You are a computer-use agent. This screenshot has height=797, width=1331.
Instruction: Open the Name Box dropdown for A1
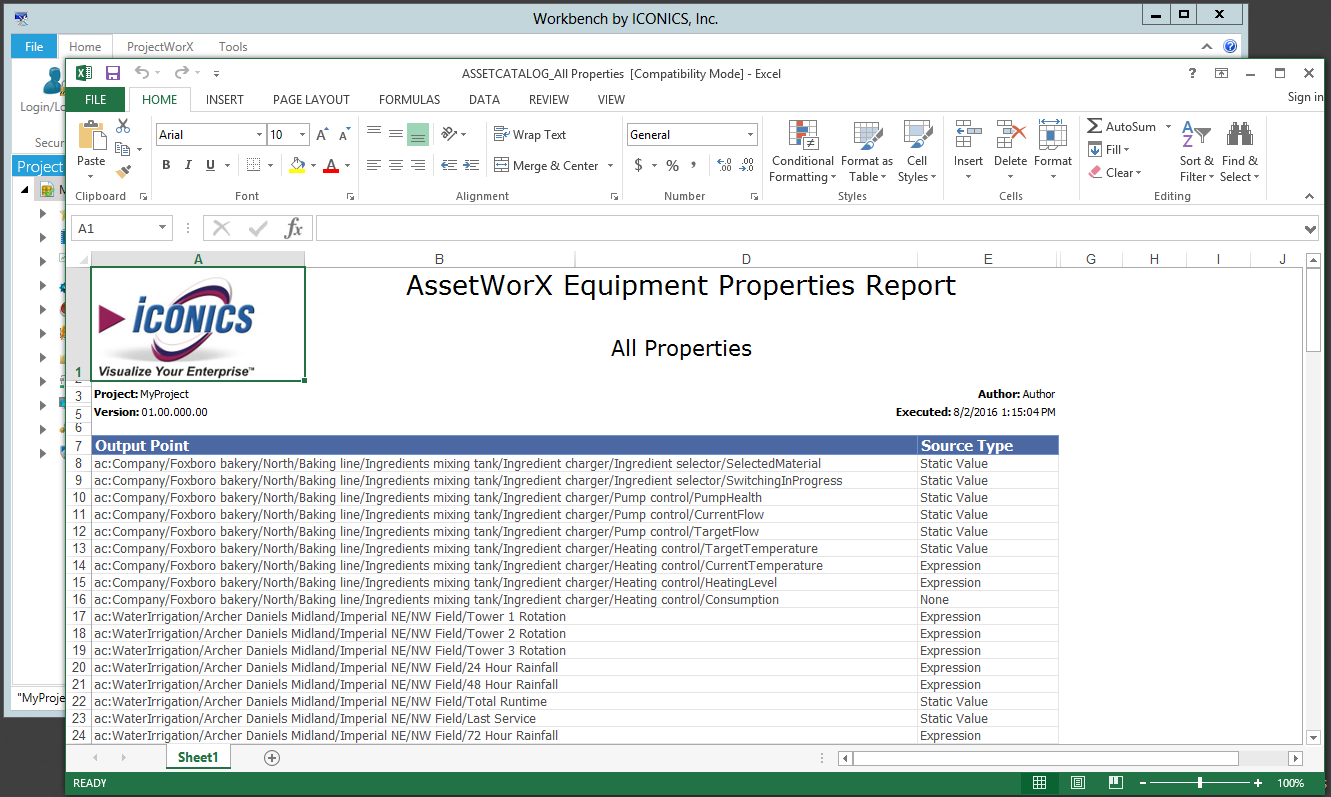point(163,229)
